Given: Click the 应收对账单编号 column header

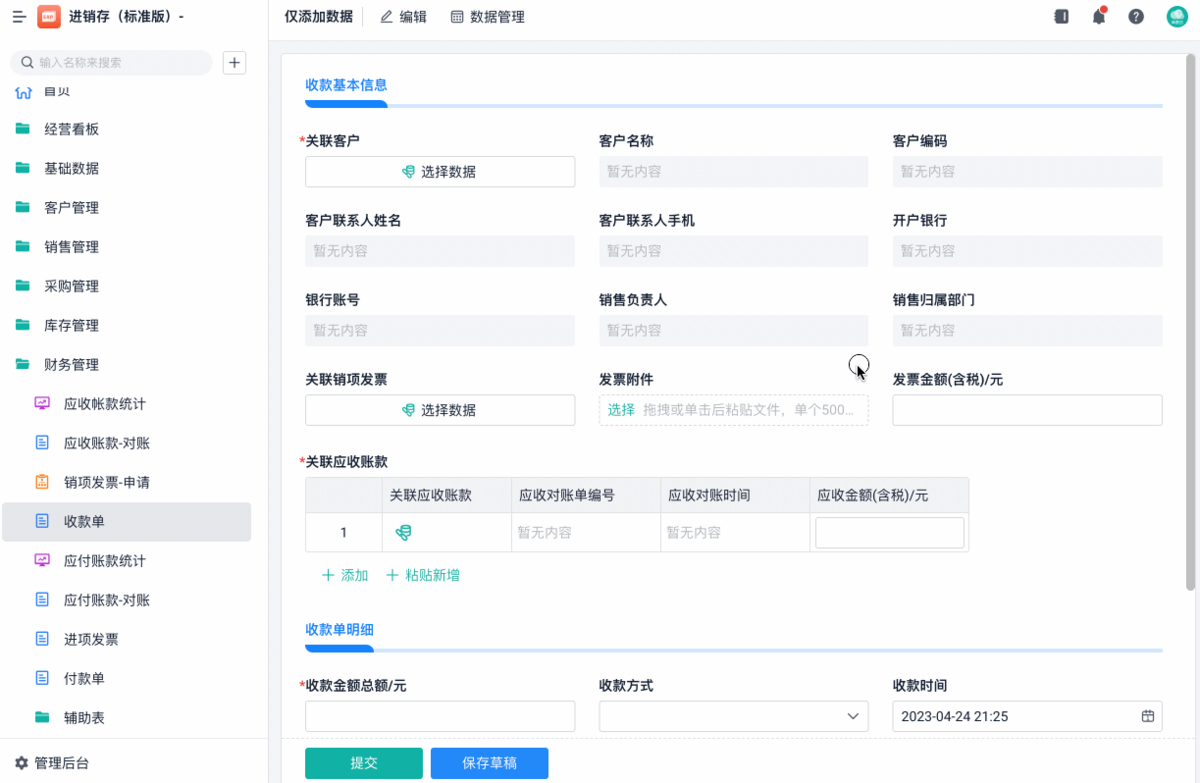Looking at the screenshot, I should click(585, 496).
